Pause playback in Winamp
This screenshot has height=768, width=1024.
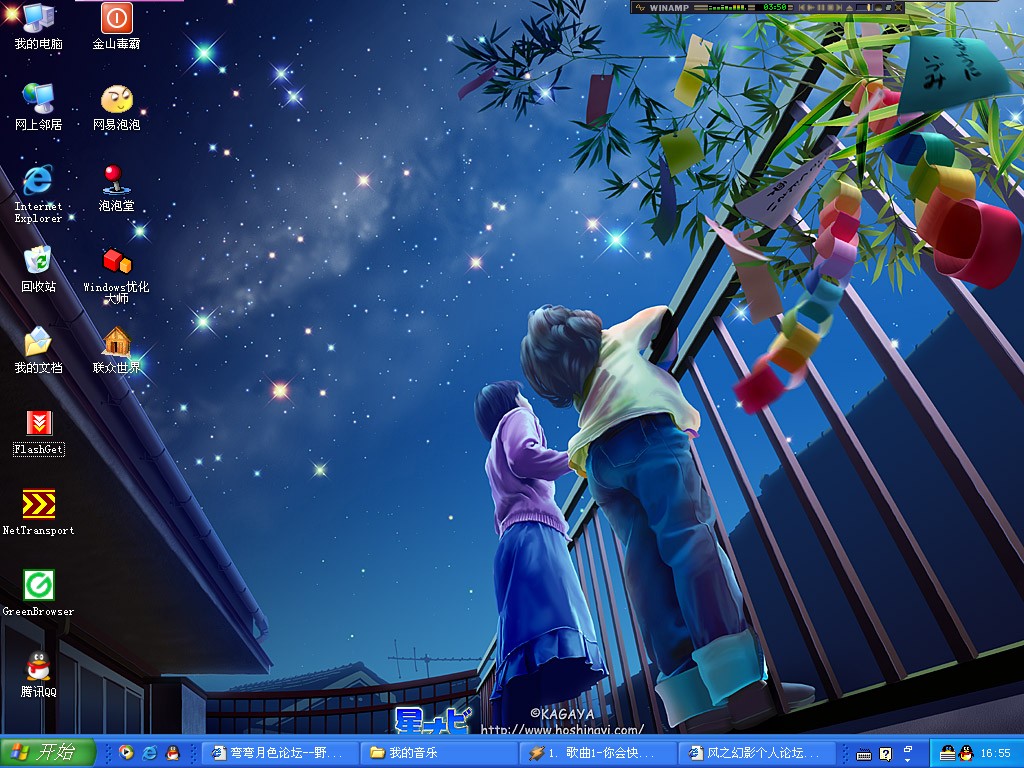pyautogui.click(x=821, y=8)
